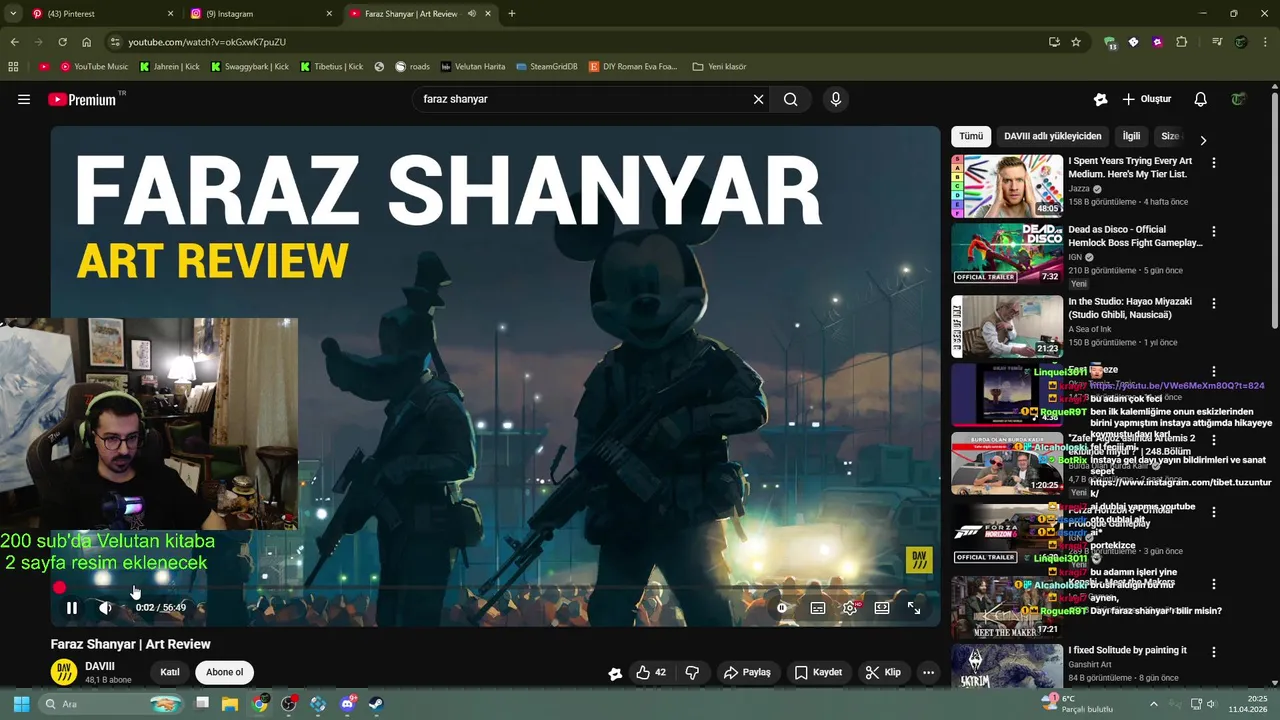The width and height of the screenshot is (1280, 720).
Task: Reload the page
Action: point(62,42)
